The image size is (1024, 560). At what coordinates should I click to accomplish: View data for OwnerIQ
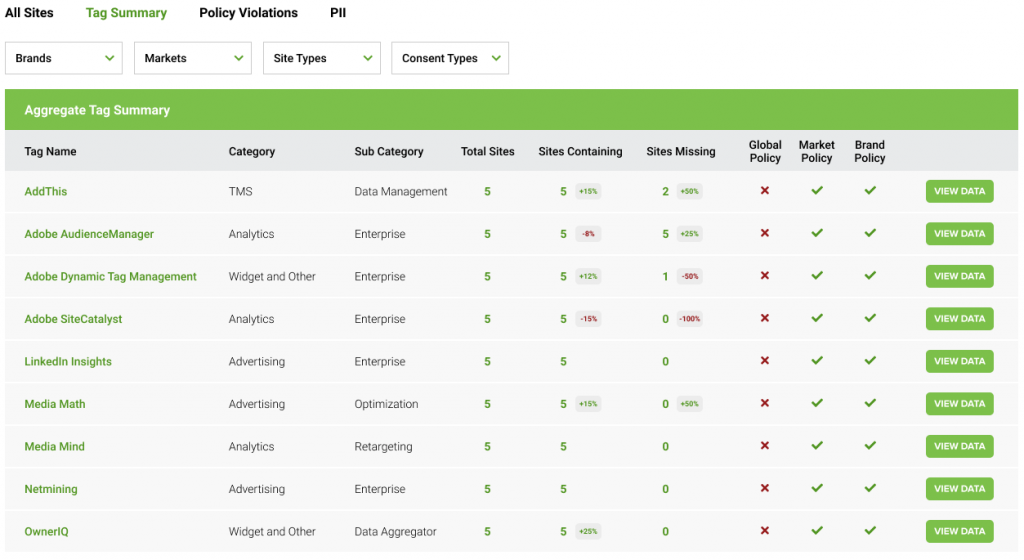coord(959,531)
